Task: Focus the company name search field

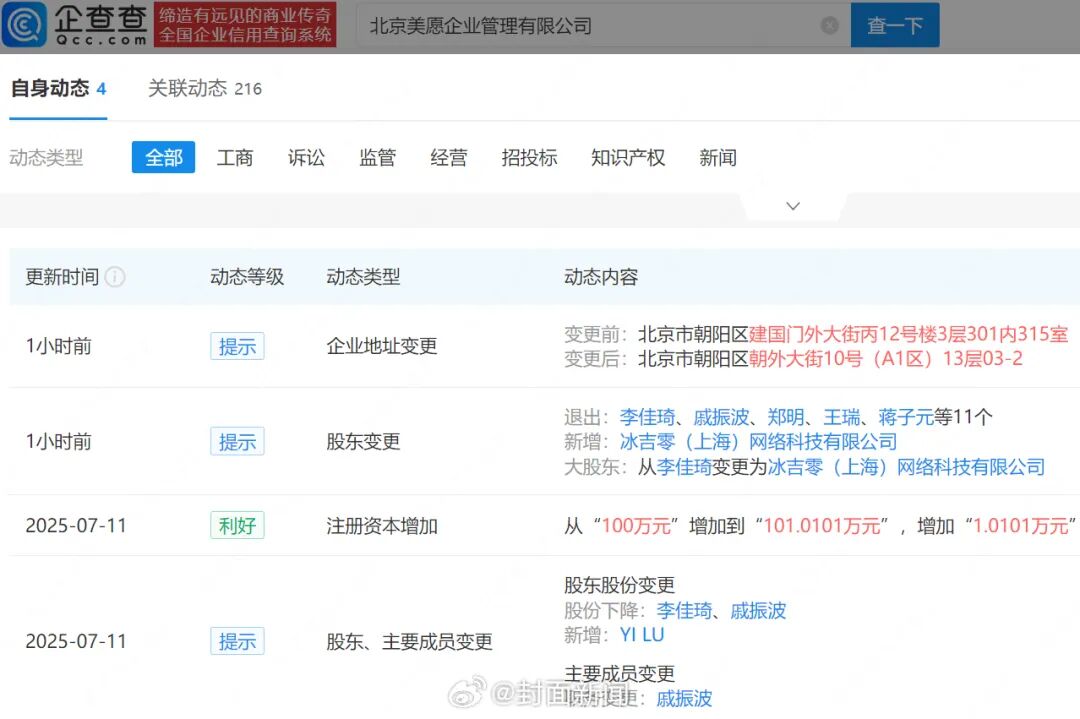Action: (603, 25)
